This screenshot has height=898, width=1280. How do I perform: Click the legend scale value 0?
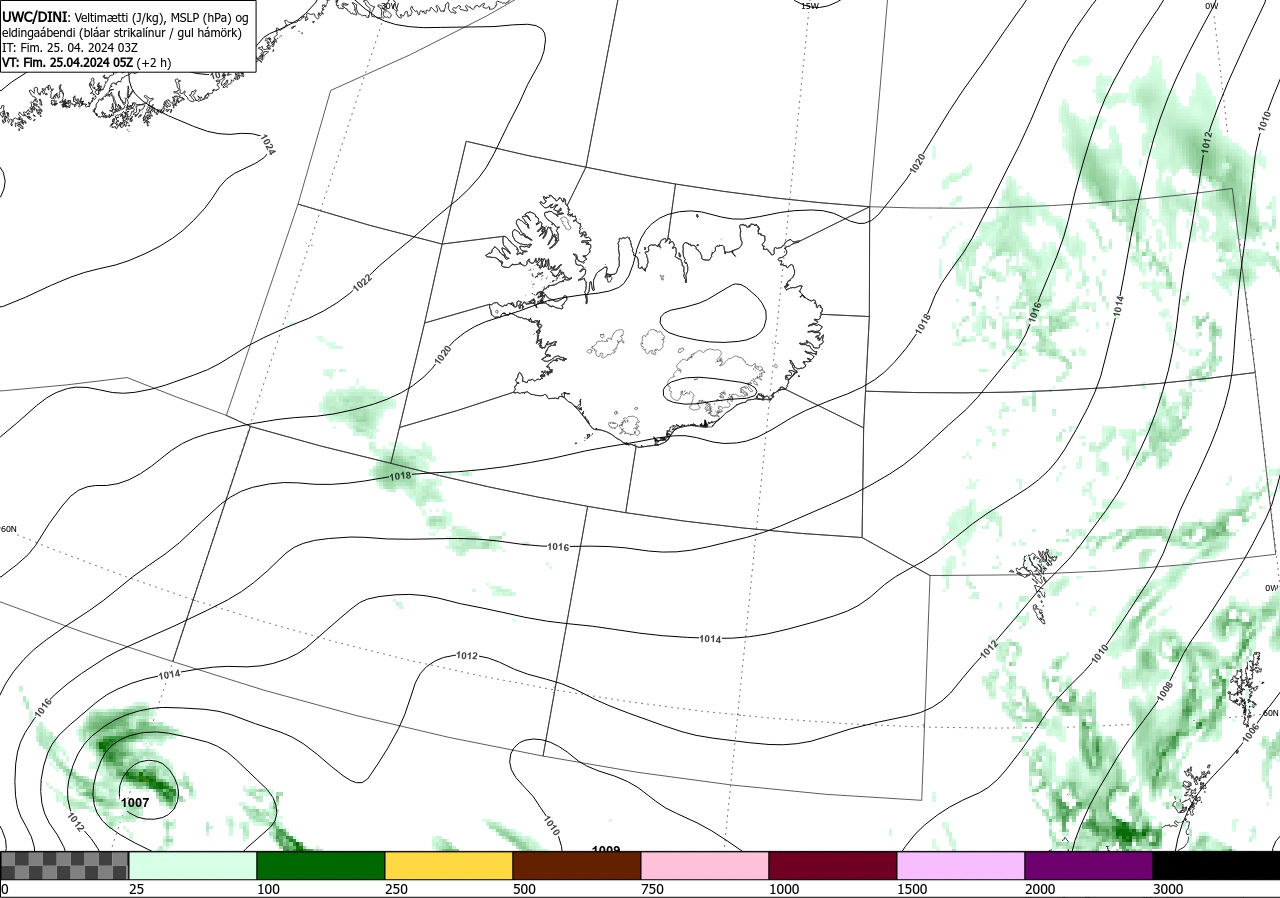tap(5, 889)
